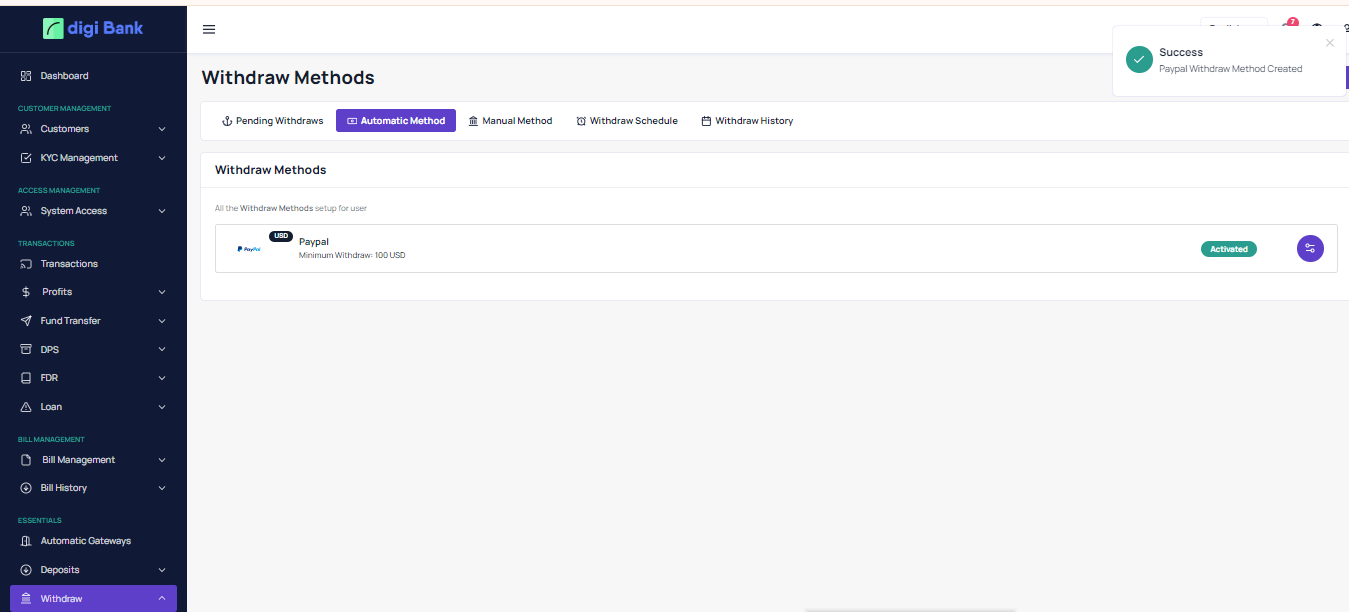The height and width of the screenshot is (612, 1349).
Task: Switch to Manual Method tab
Action: (510, 121)
